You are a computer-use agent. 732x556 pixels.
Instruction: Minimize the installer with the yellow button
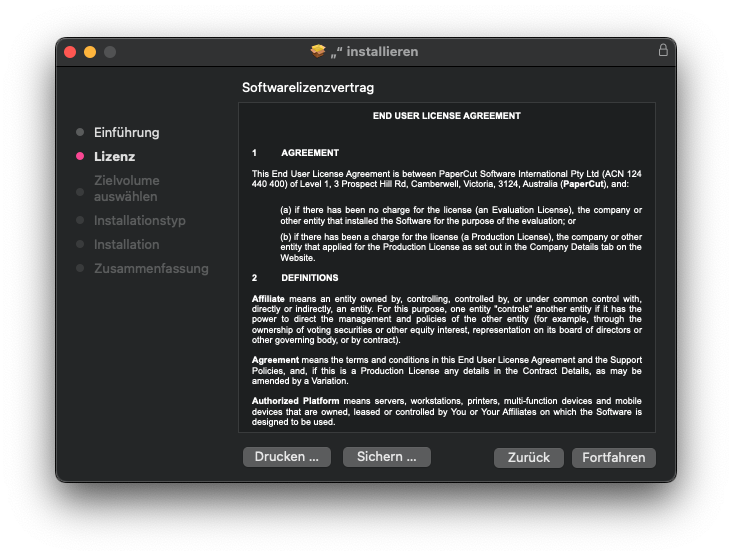click(90, 52)
